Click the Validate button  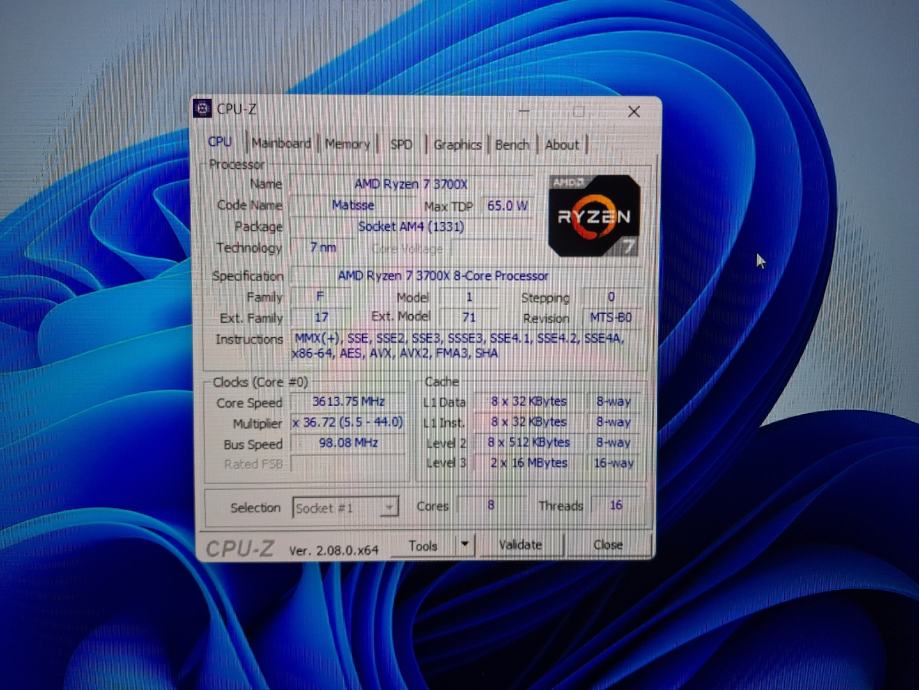(520, 545)
